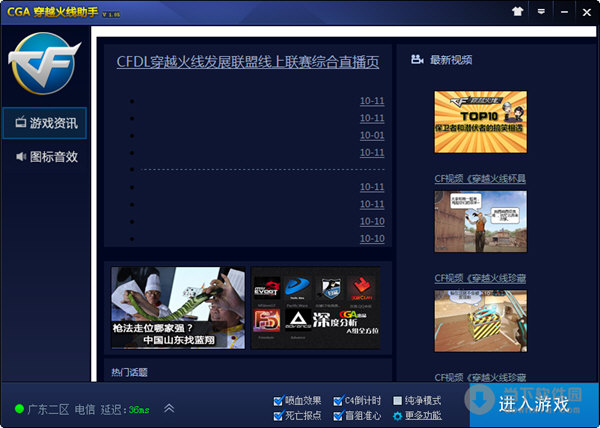Click the 最新视频 camera icon
Viewport: 600px width, 428px height.
coord(417,60)
